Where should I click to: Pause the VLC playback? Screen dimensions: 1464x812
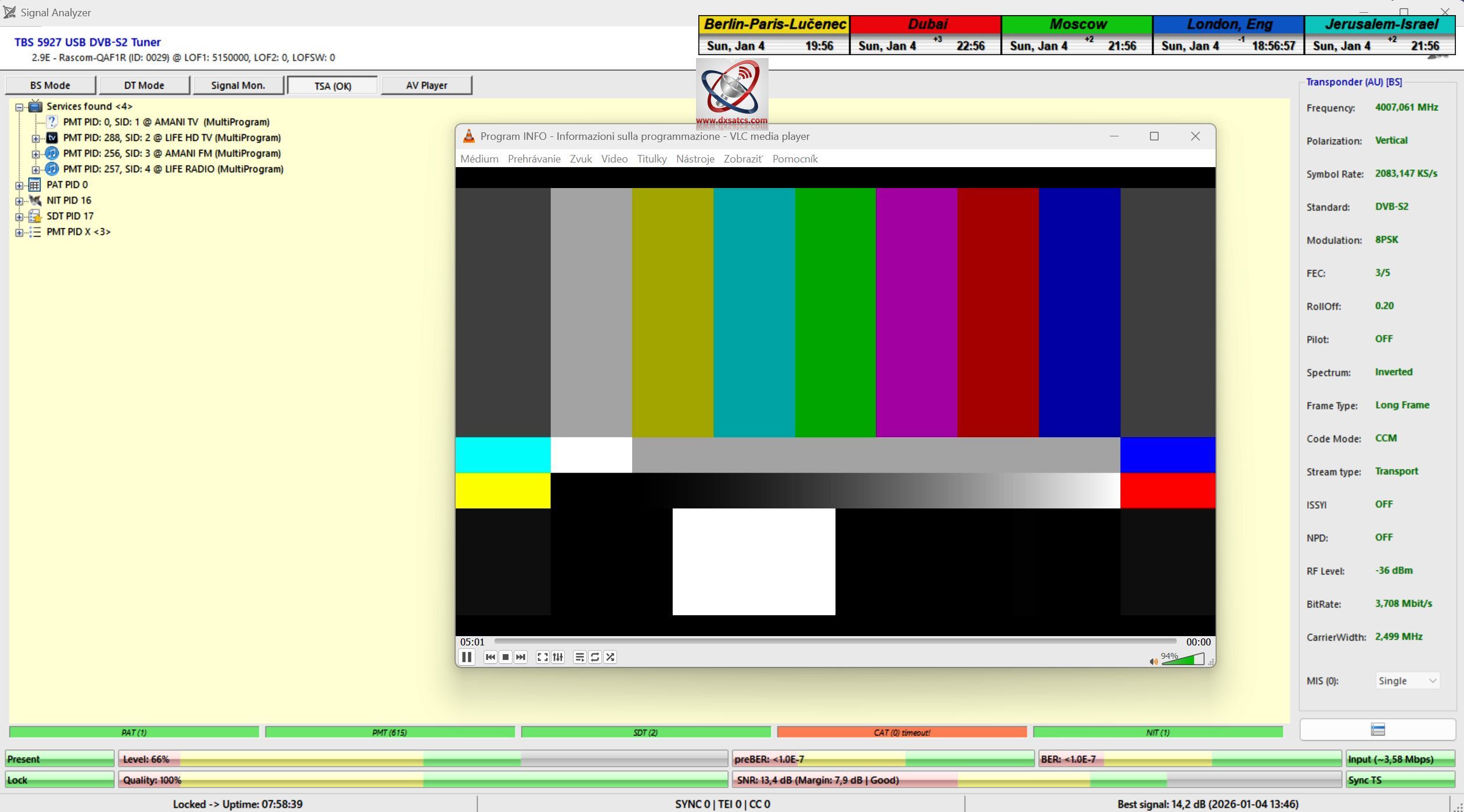click(x=466, y=657)
